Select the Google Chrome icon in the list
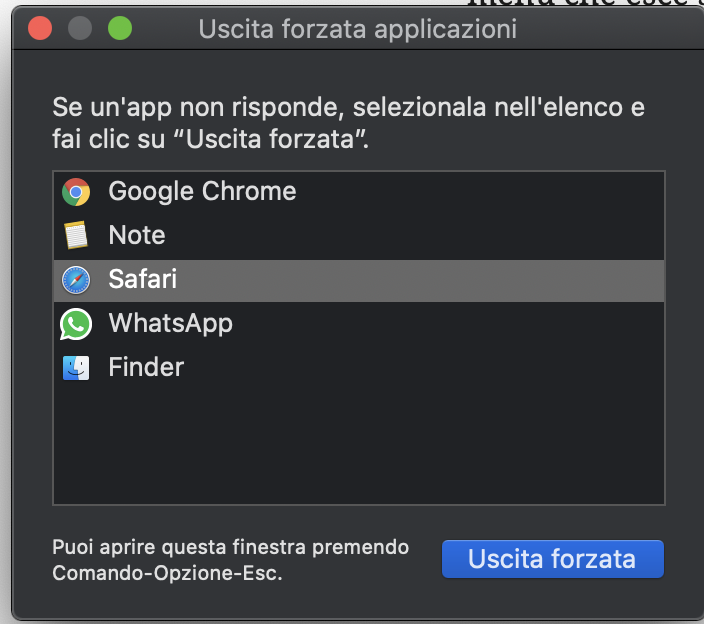Screen dimensions: 704x624 76,192
